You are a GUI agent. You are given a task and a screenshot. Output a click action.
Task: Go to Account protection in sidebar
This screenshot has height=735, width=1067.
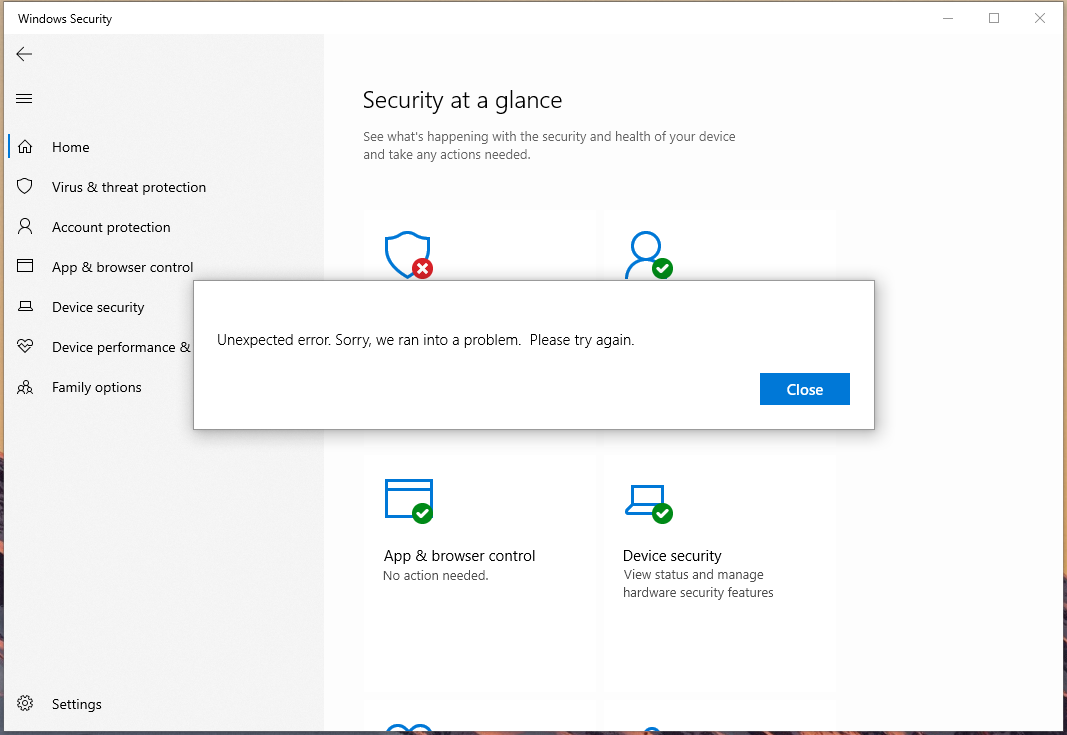[112, 227]
